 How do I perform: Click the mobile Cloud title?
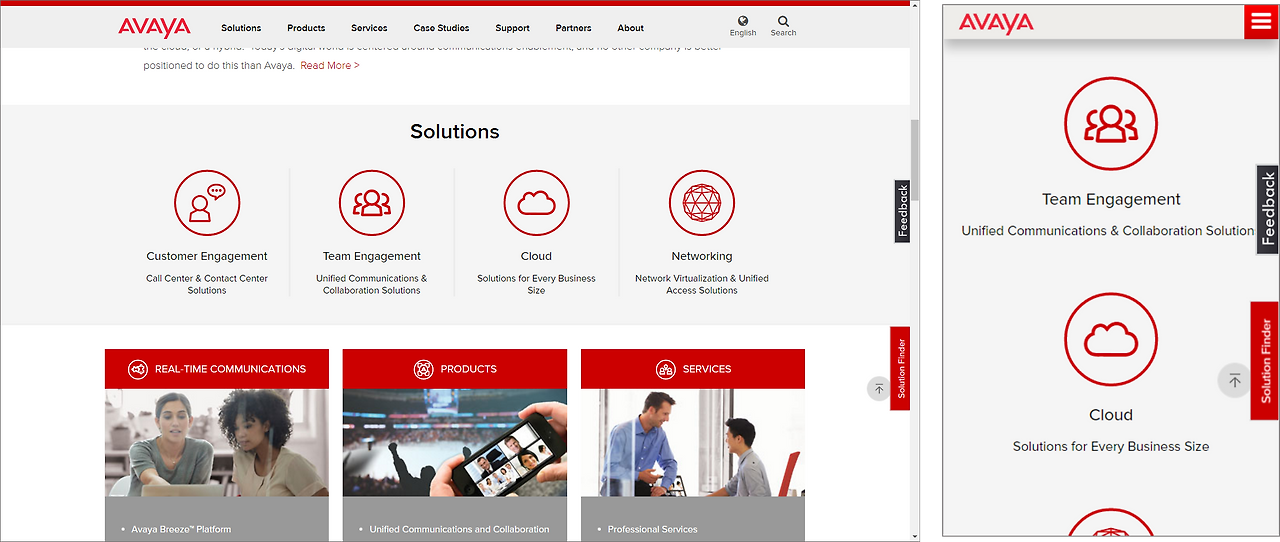click(1111, 414)
